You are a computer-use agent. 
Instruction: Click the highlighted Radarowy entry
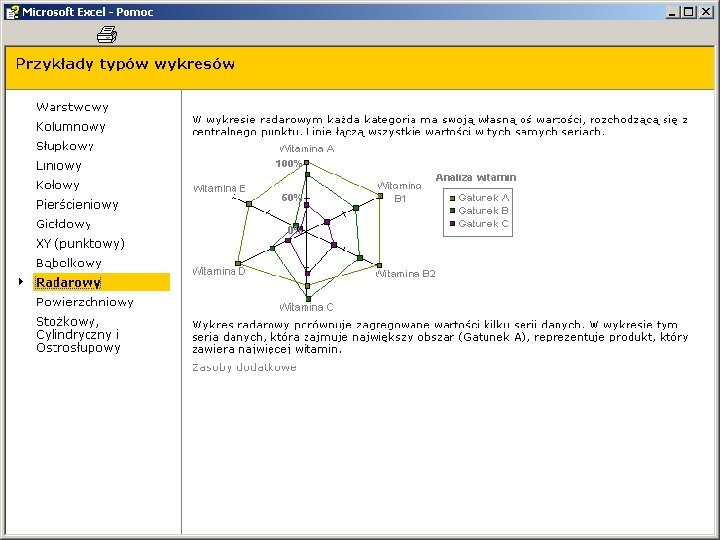pyautogui.click(x=101, y=282)
